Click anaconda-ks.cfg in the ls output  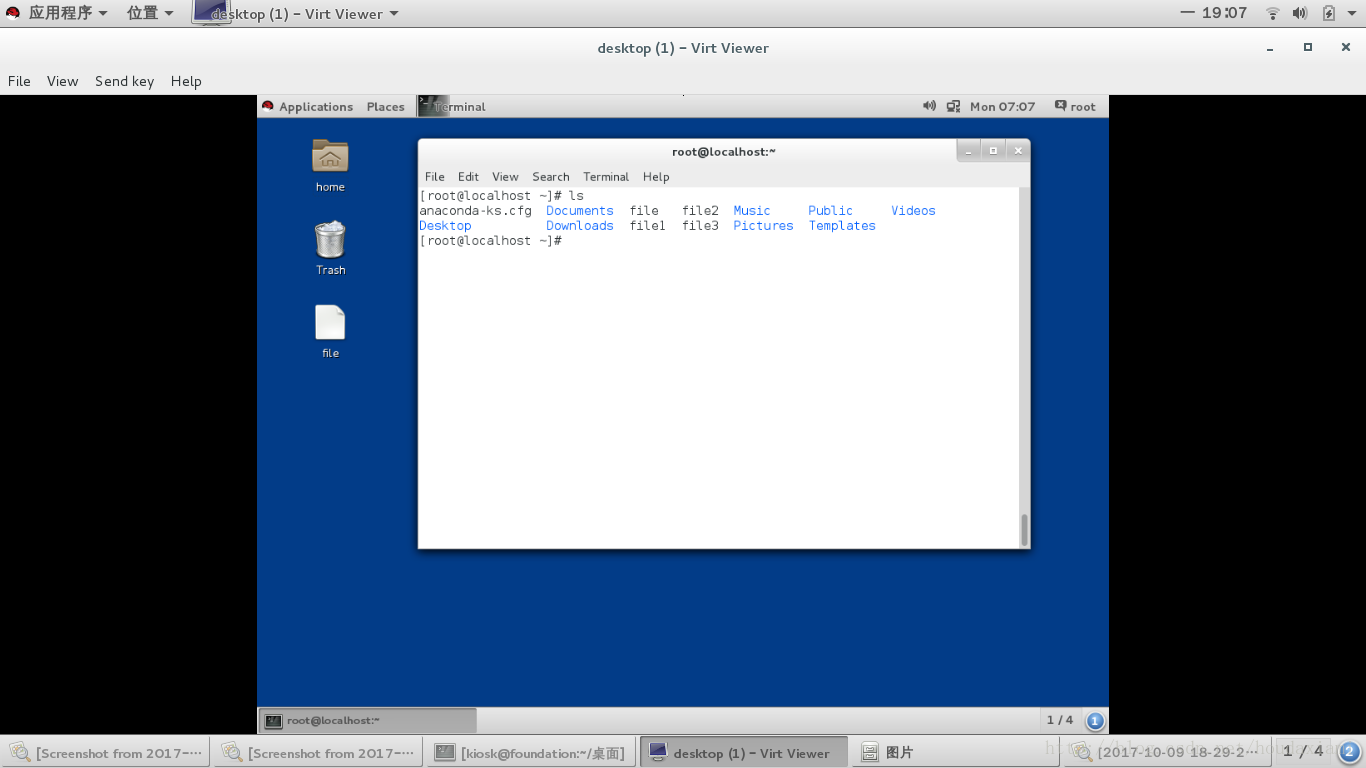click(x=475, y=211)
